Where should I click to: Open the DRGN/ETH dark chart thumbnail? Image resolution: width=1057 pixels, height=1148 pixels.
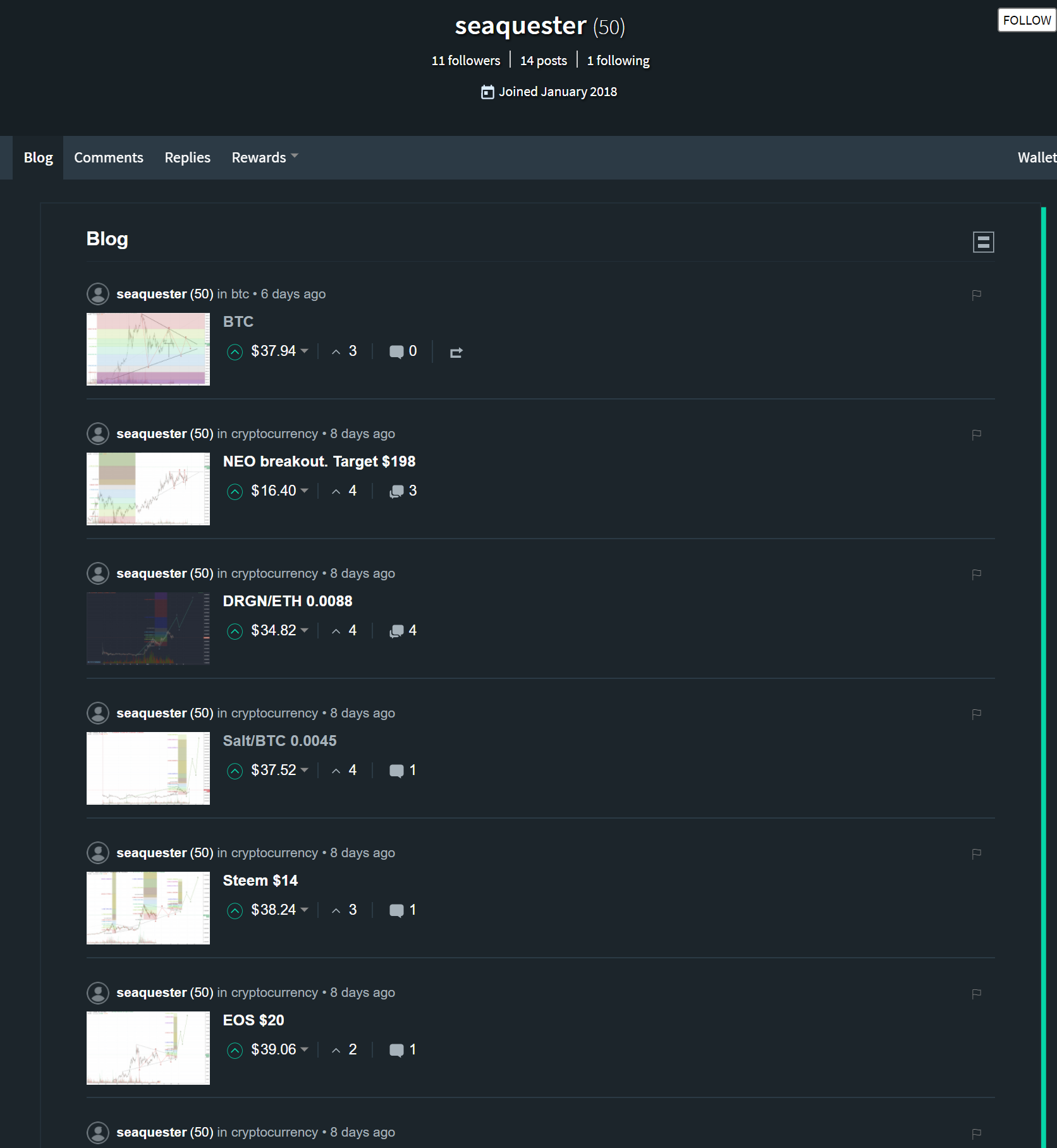pyautogui.click(x=148, y=628)
